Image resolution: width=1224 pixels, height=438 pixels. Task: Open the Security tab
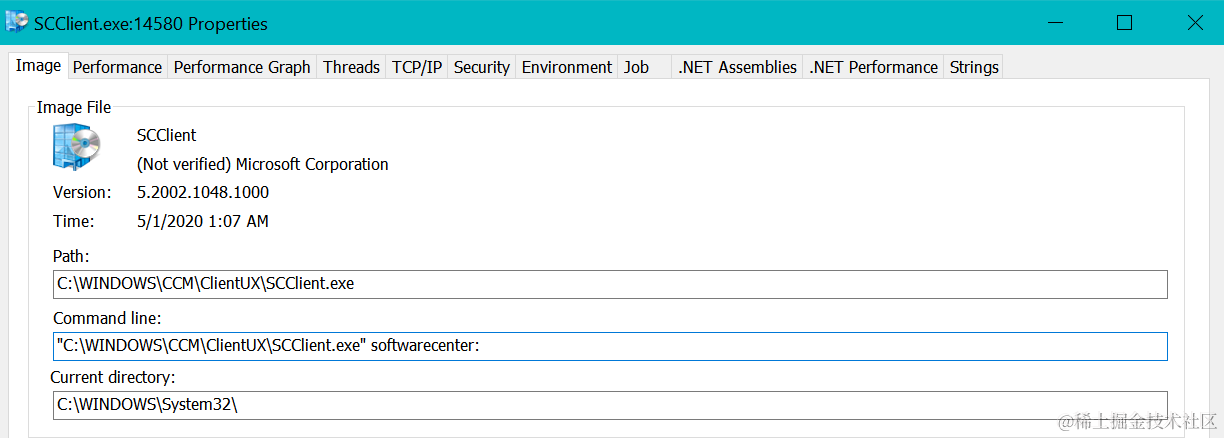[x=482, y=67]
